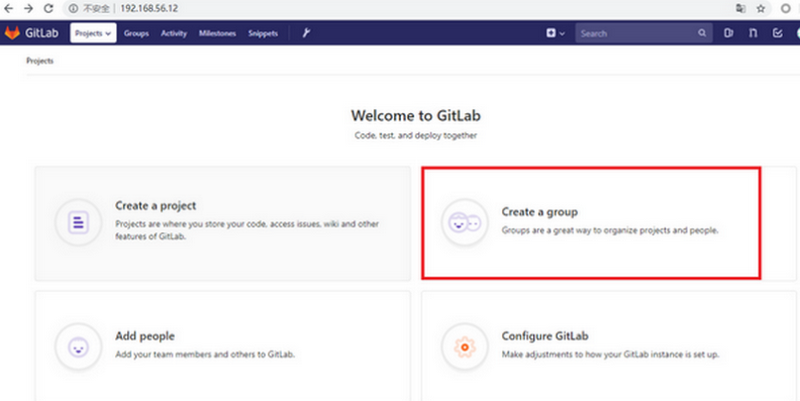Open Milestones from the navbar
The width and height of the screenshot is (800, 401).
[217, 33]
